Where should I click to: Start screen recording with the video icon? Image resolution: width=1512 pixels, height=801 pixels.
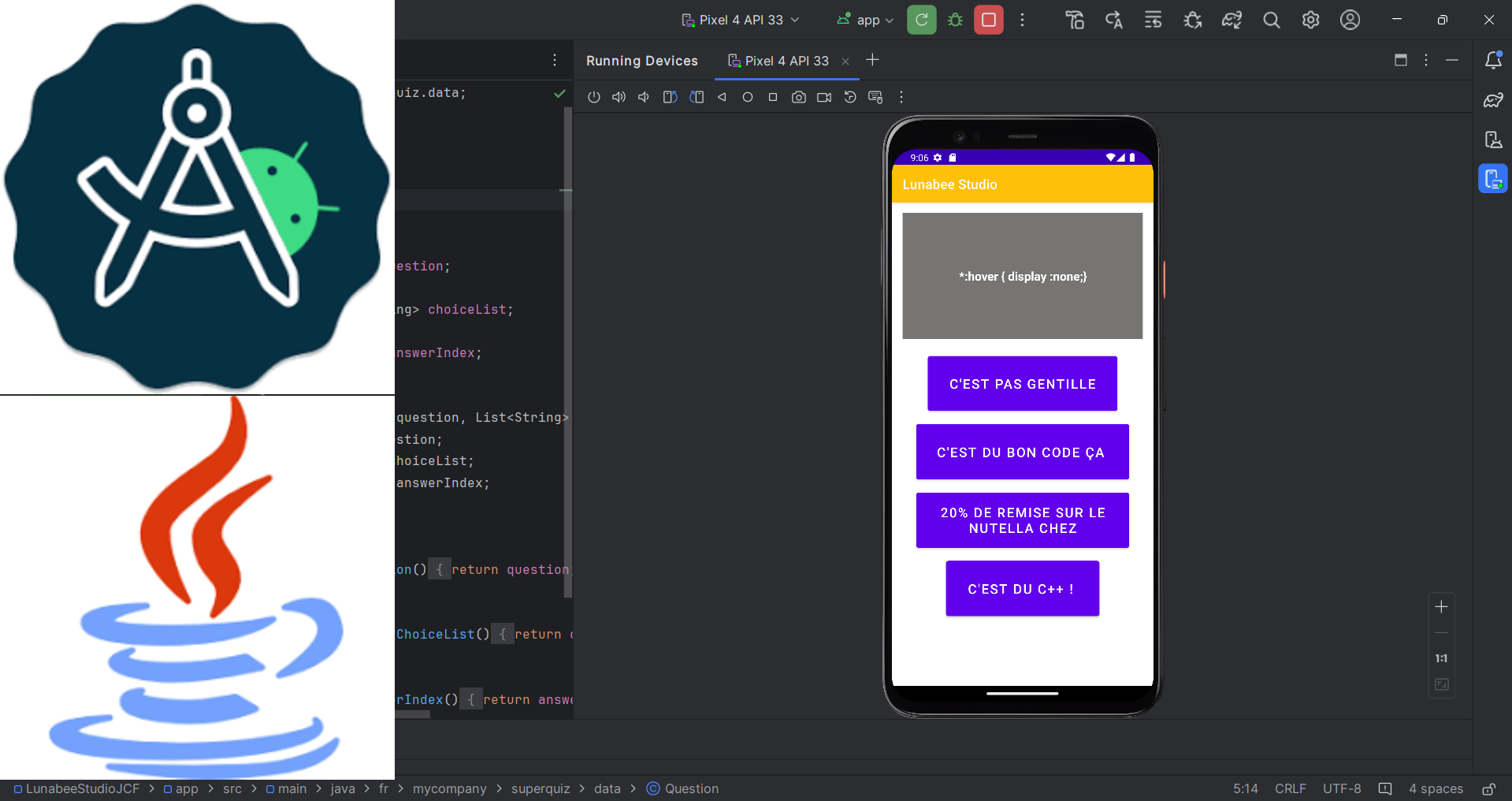(x=824, y=97)
